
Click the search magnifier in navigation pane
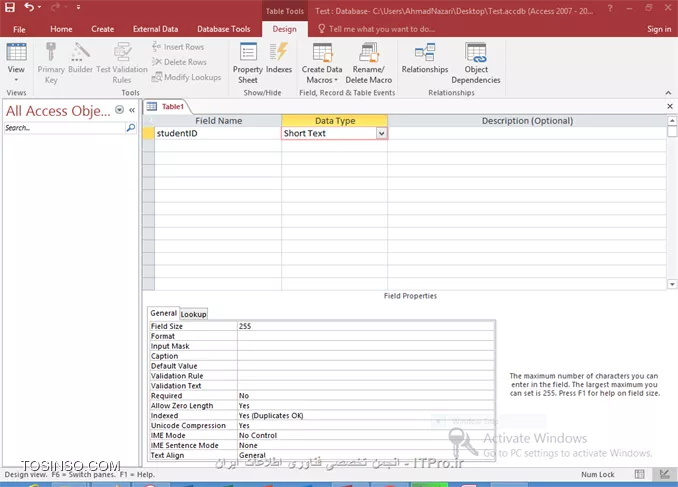(x=130, y=128)
